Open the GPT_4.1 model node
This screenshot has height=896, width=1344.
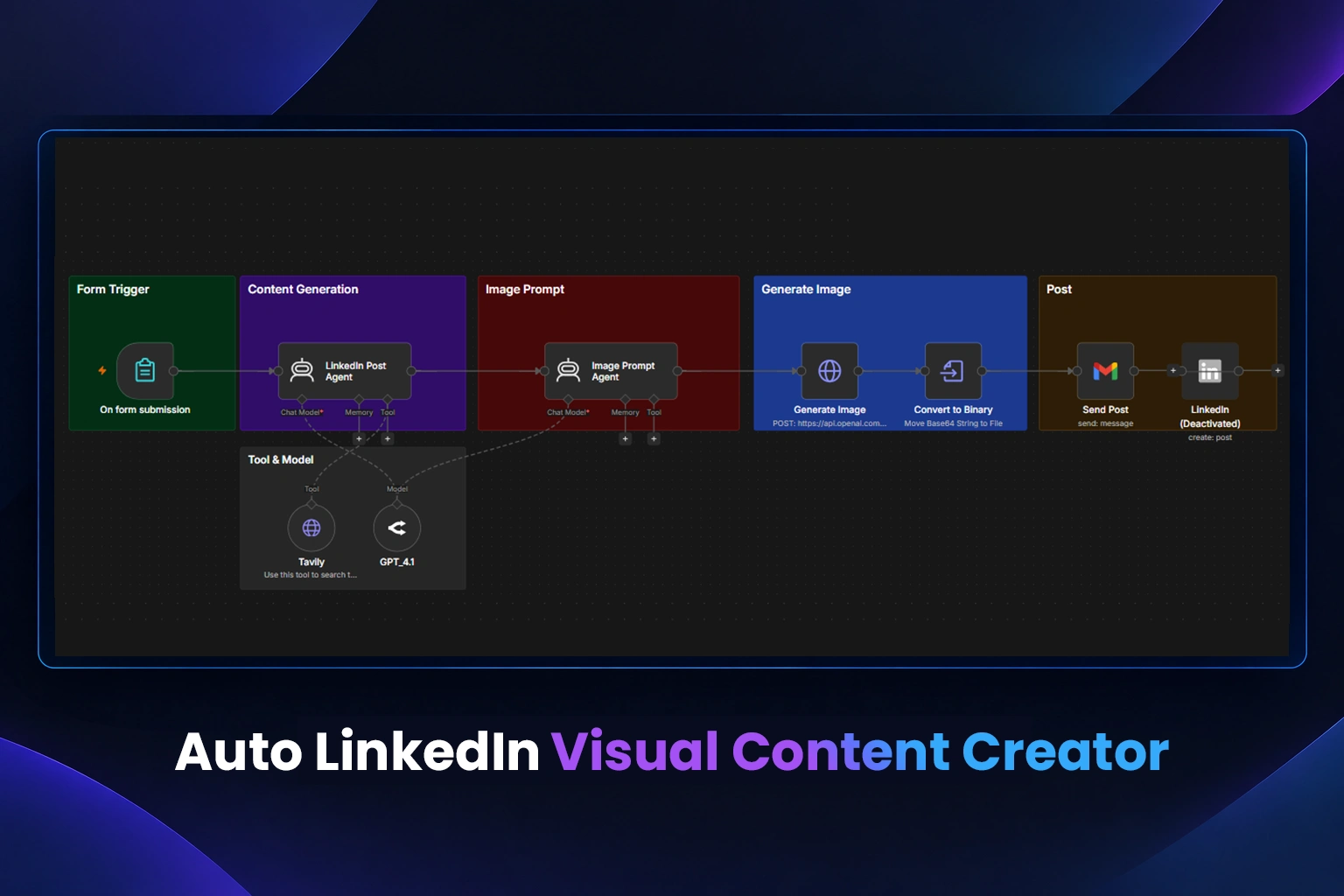397,528
